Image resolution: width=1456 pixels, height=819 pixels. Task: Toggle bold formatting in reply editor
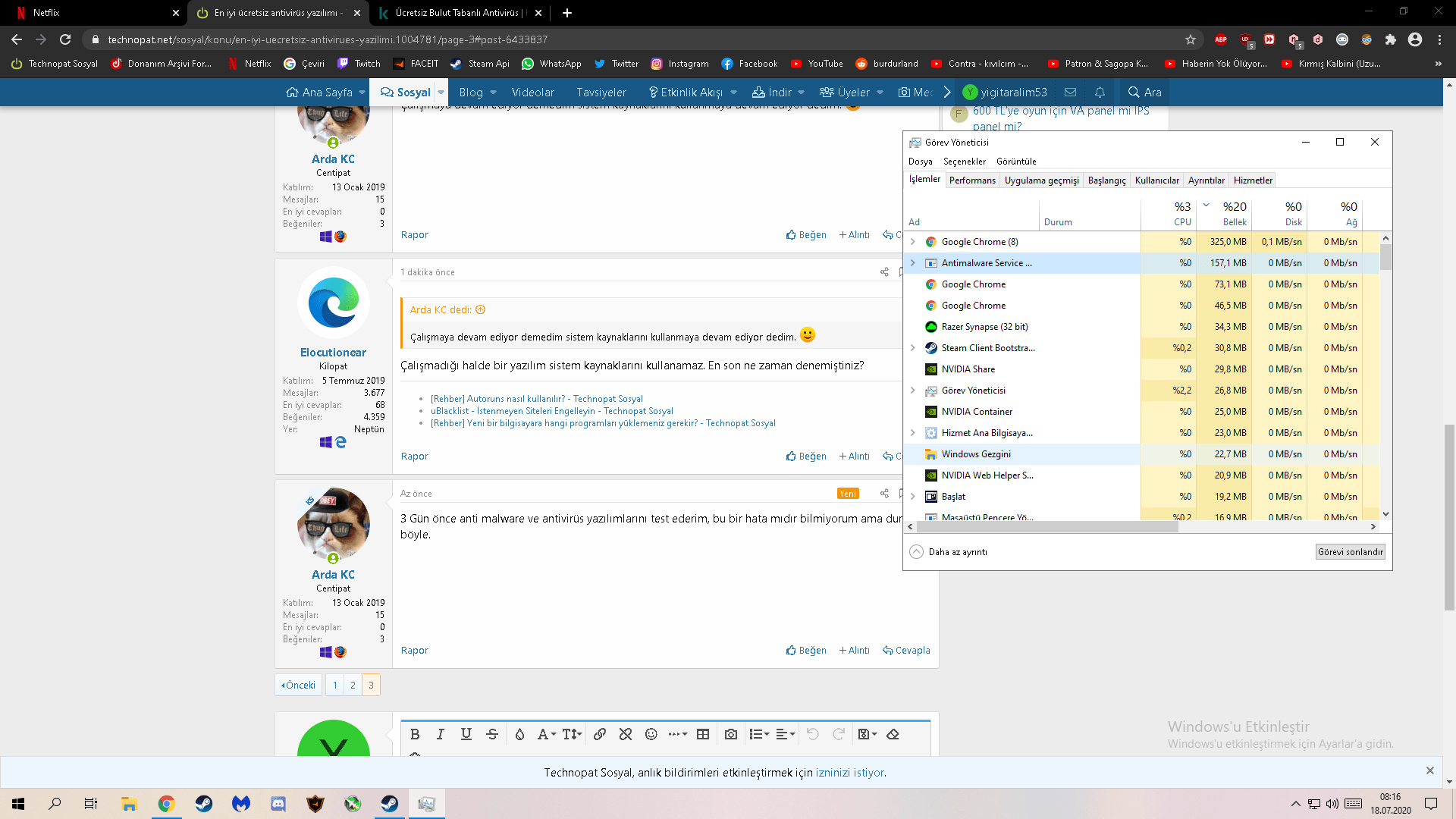click(415, 734)
